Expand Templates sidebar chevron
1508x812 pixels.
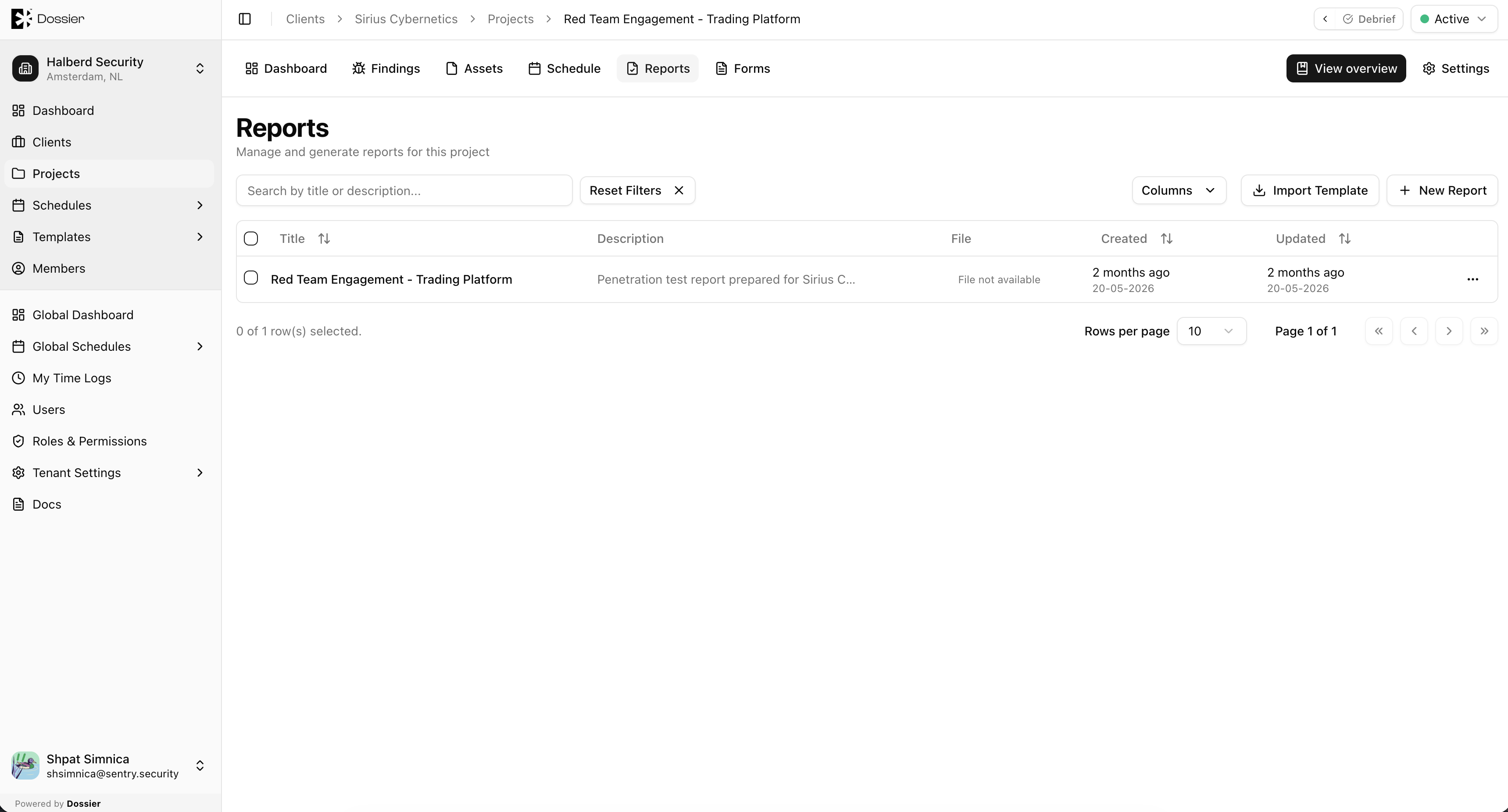(200, 237)
